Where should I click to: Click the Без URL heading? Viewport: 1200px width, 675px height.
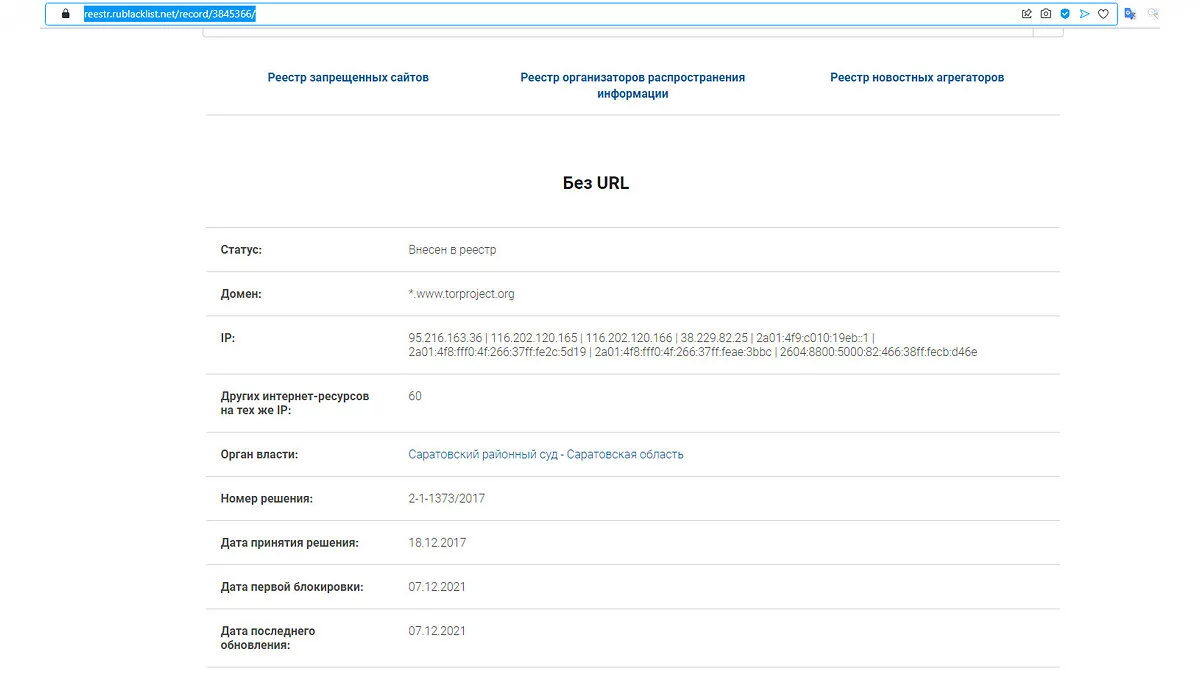click(x=596, y=183)
